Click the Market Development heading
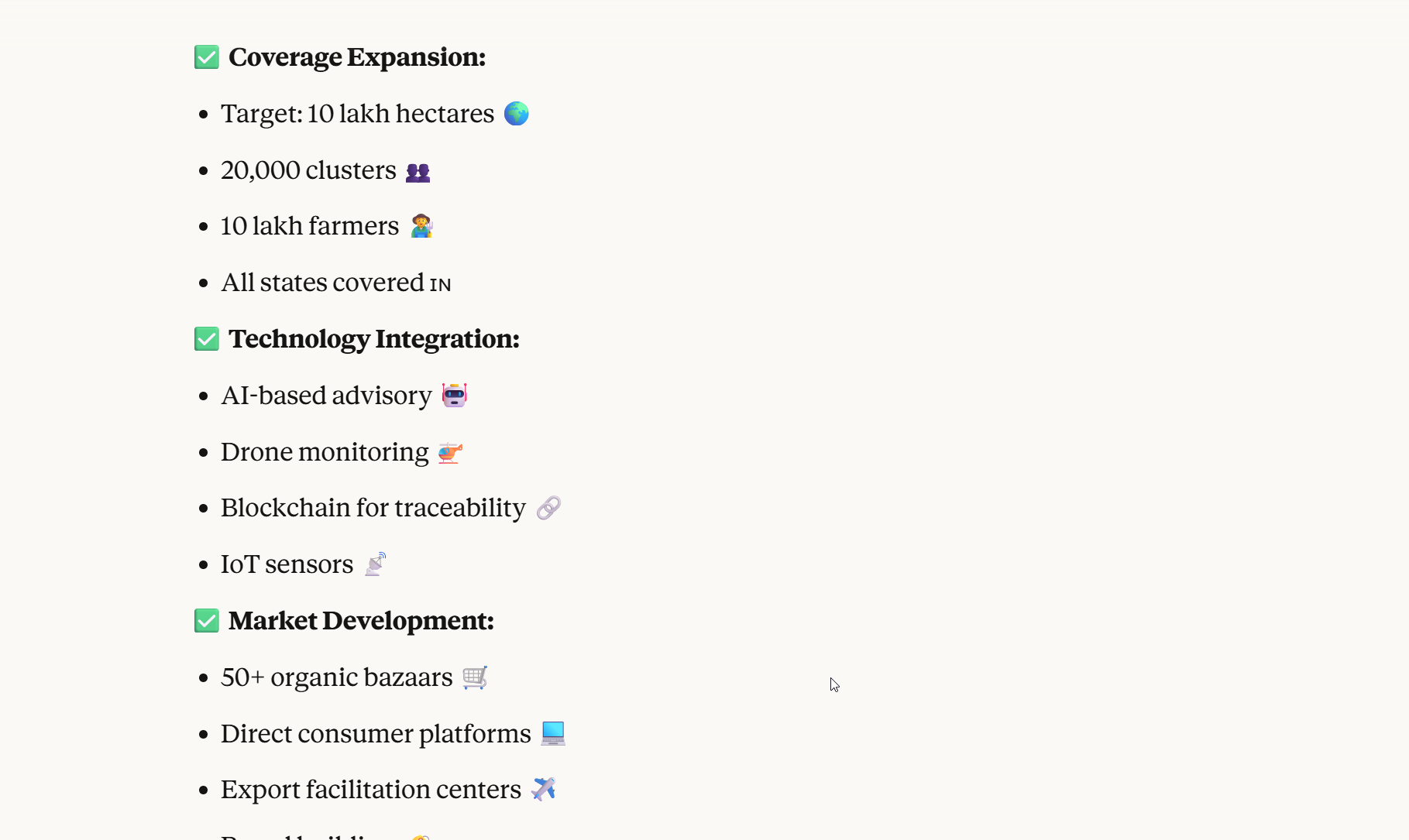This screenshot has height=840, width=1409. click(x=361, y=621)
